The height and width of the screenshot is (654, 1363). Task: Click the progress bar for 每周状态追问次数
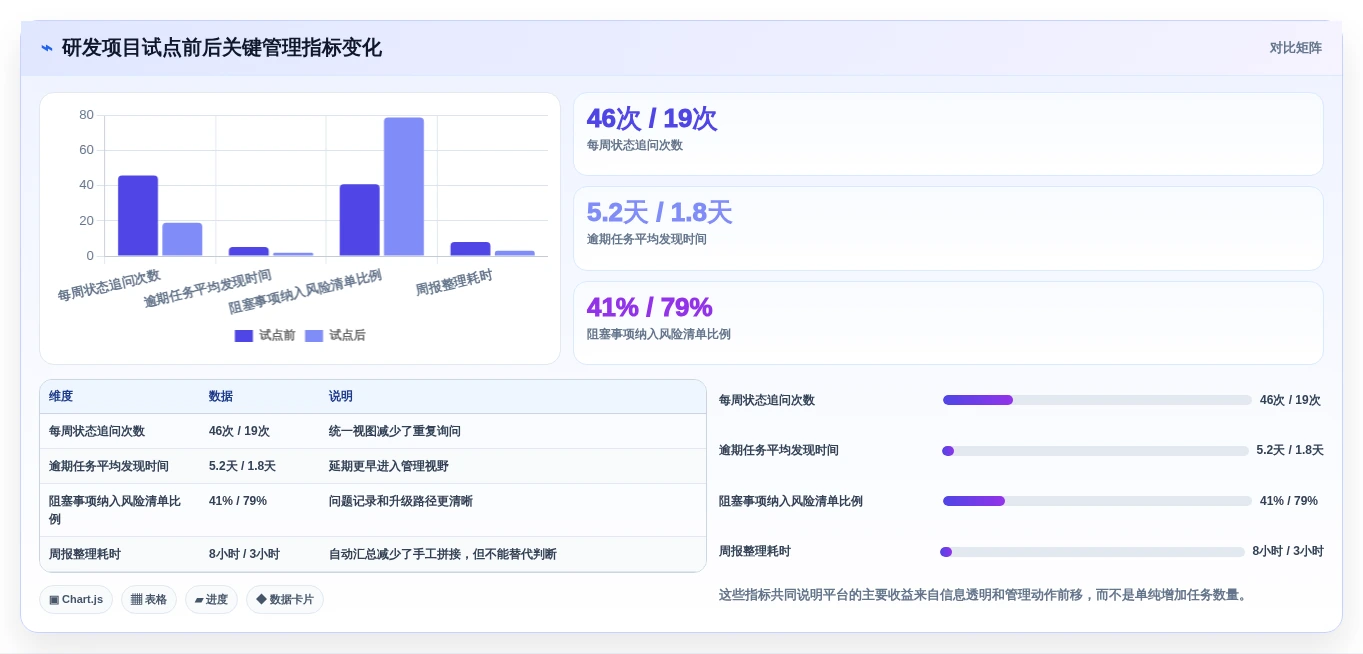(x=1097, y=400)
